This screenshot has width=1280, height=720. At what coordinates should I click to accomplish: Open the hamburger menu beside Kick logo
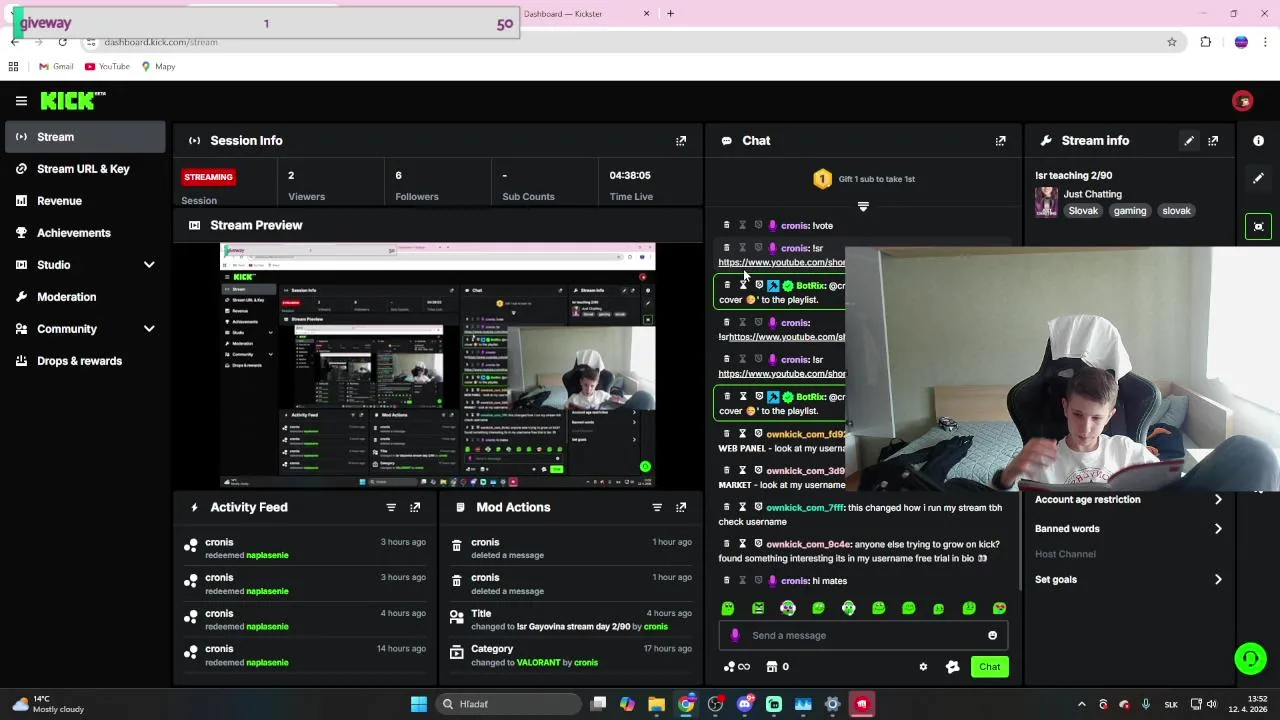tap(21, 100)
